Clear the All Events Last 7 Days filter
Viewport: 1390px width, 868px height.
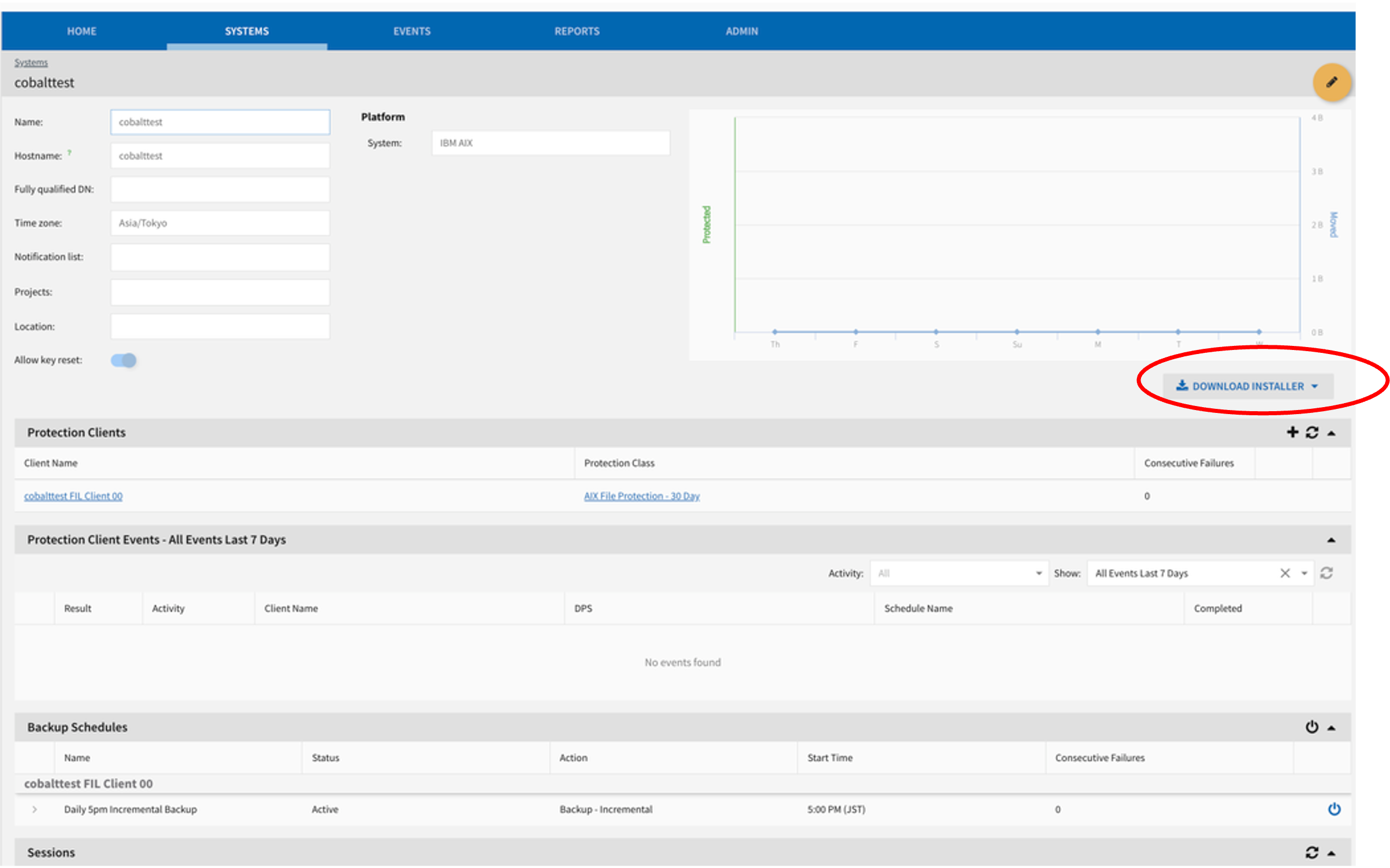(x=1285, y=573)
